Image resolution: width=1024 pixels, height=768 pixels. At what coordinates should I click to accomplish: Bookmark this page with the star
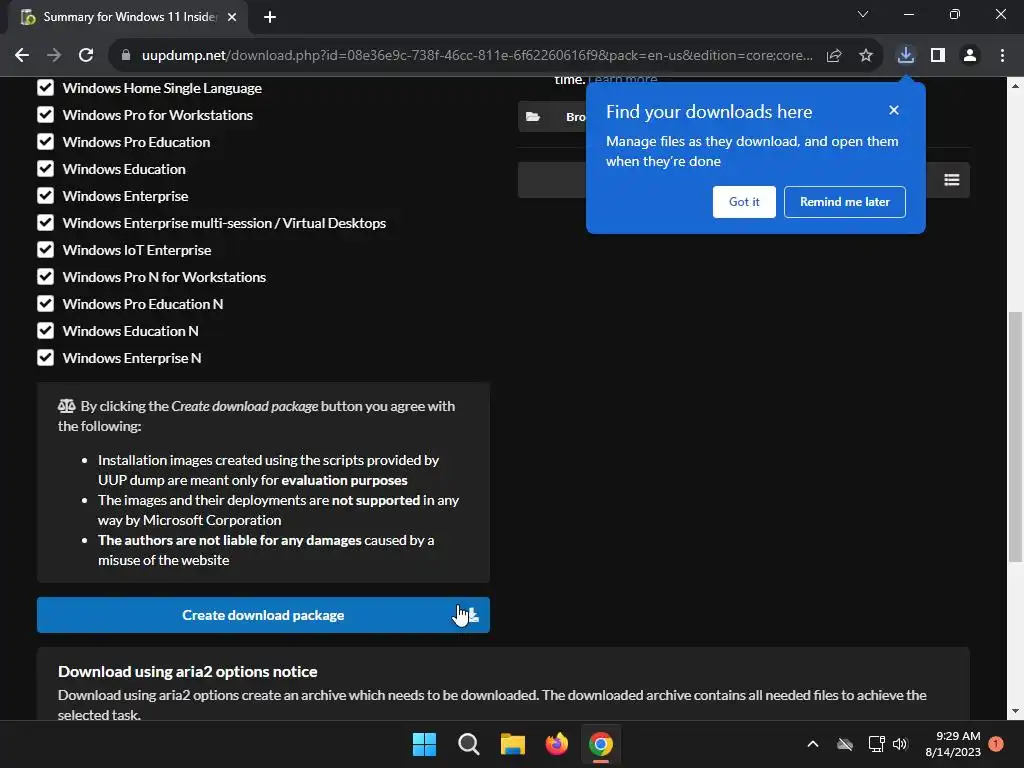[866, 56]
